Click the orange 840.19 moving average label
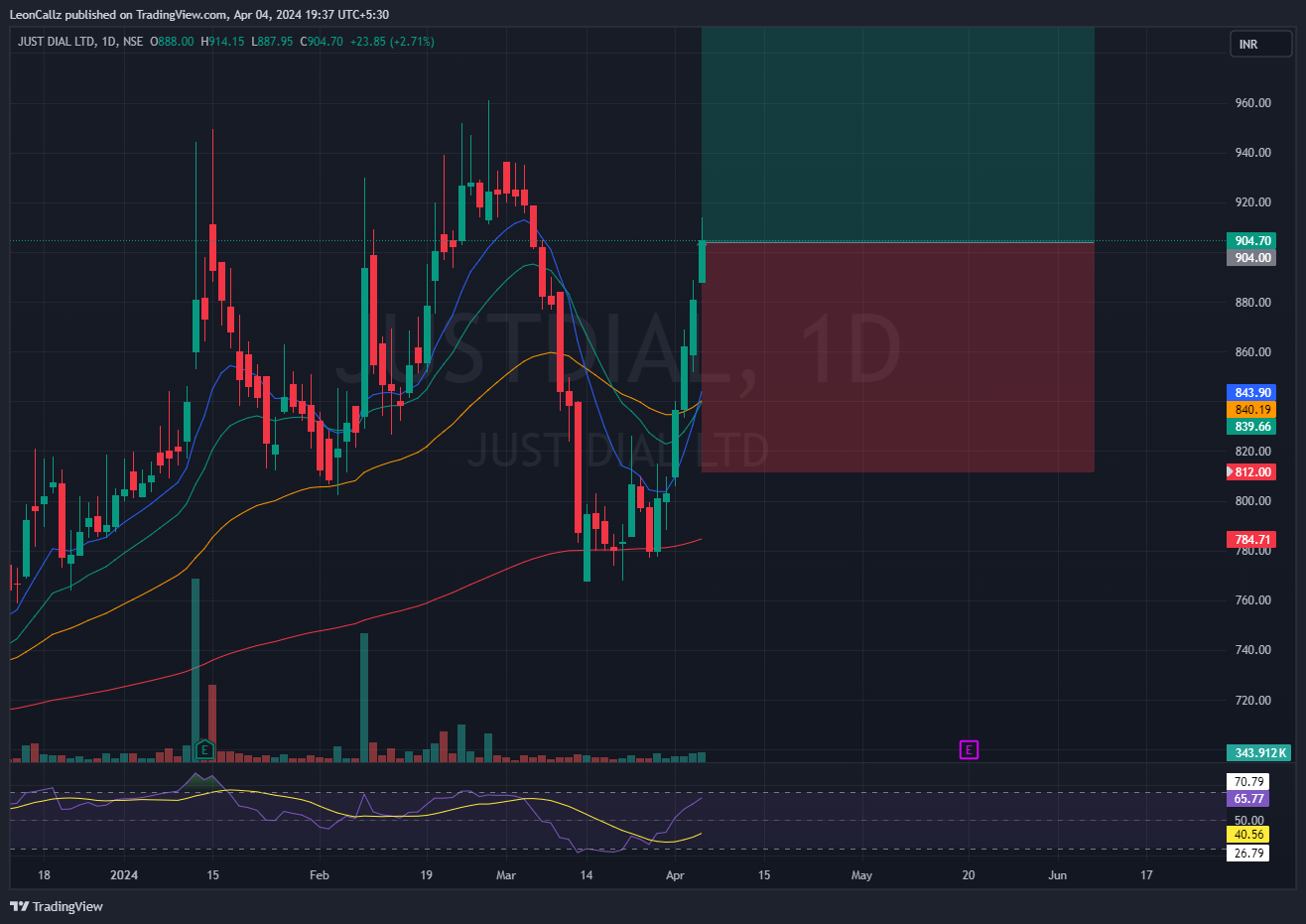This screenshot has height=924, width=1306. [x=1252, y=410]
